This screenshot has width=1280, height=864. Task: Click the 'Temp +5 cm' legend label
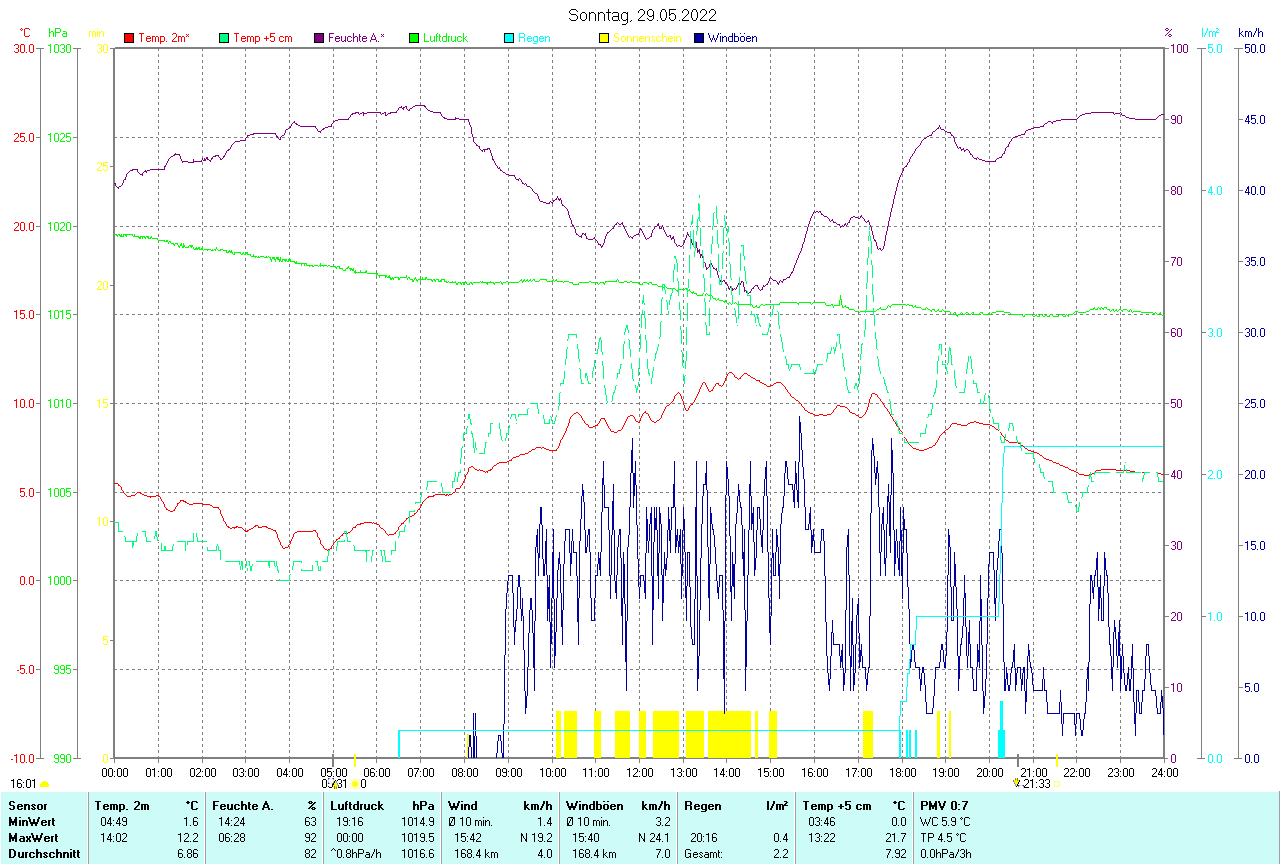(263, 38)
